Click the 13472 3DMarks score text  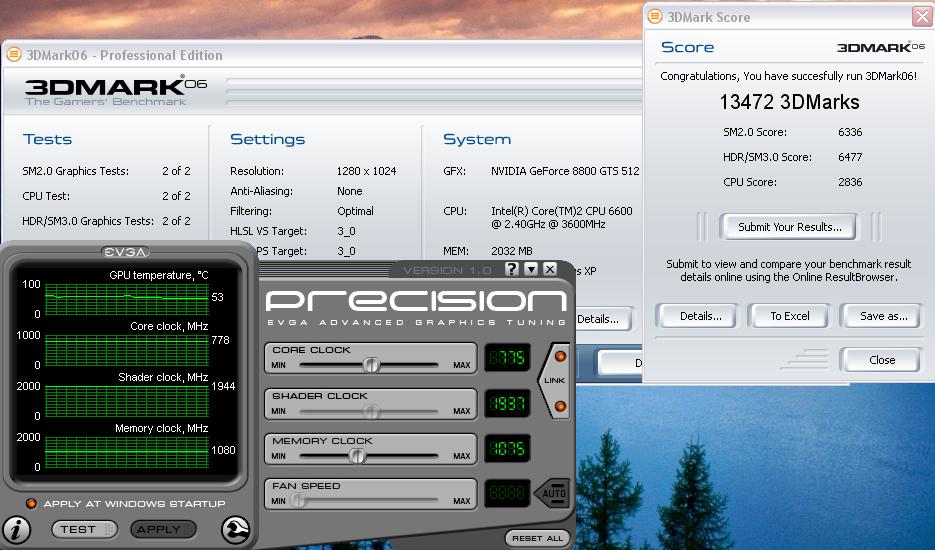coord(789,102)
